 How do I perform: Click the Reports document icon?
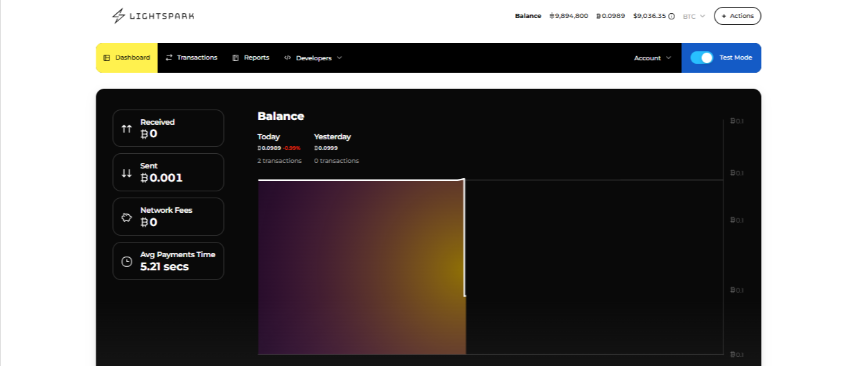235,58
